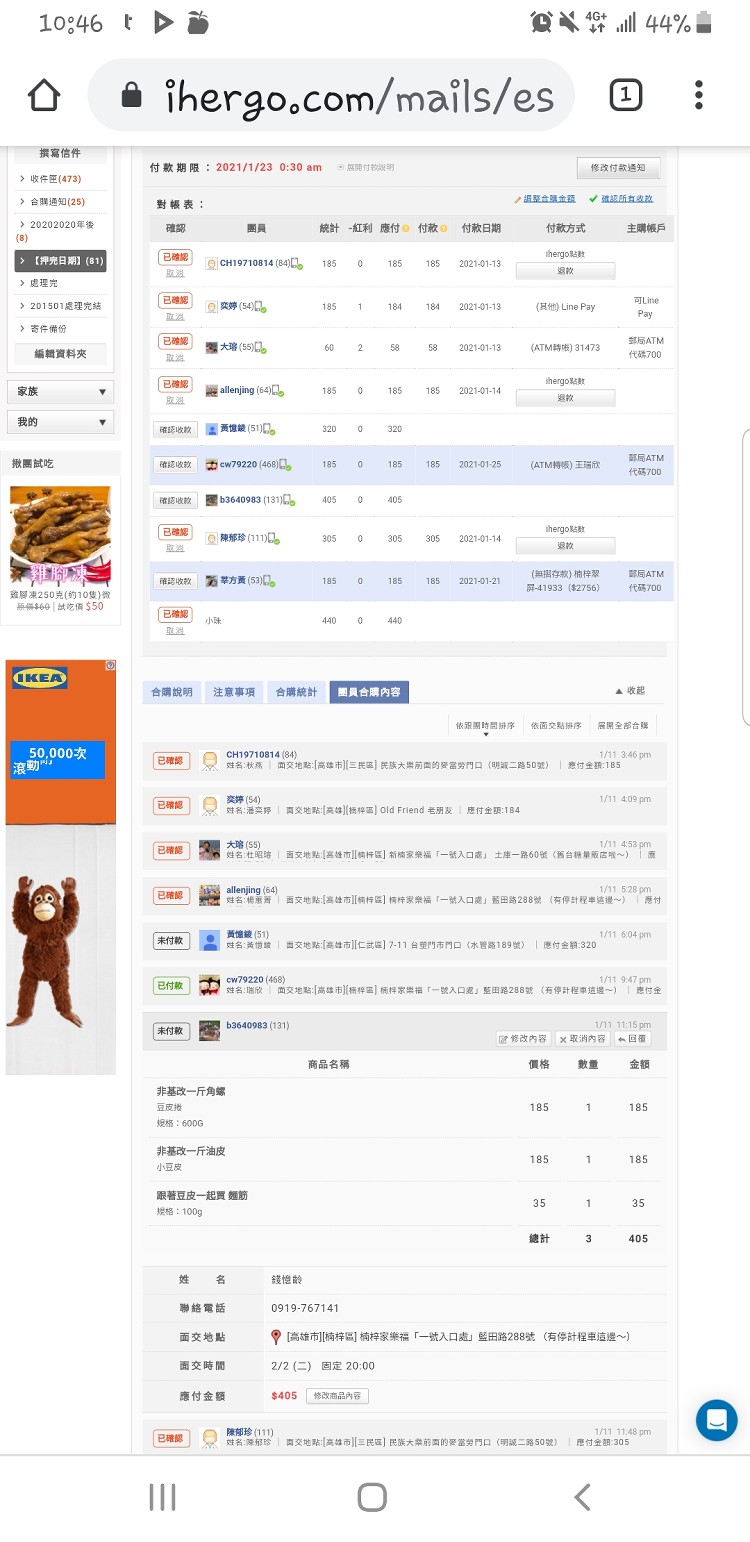
Task: Expand the 我的 dropdown
Action: (60, 422)
